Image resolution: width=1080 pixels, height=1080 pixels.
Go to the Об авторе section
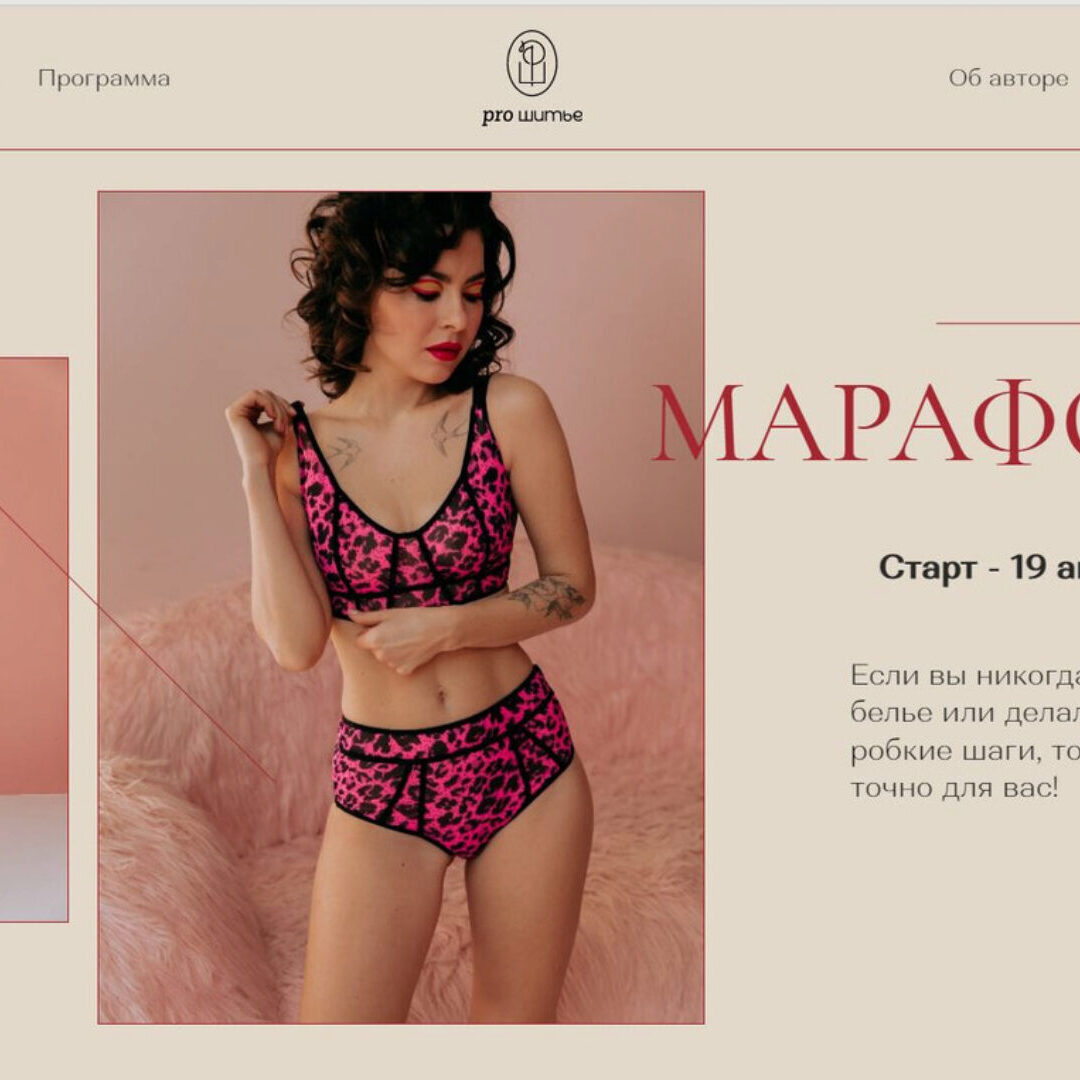(1008, 79)
